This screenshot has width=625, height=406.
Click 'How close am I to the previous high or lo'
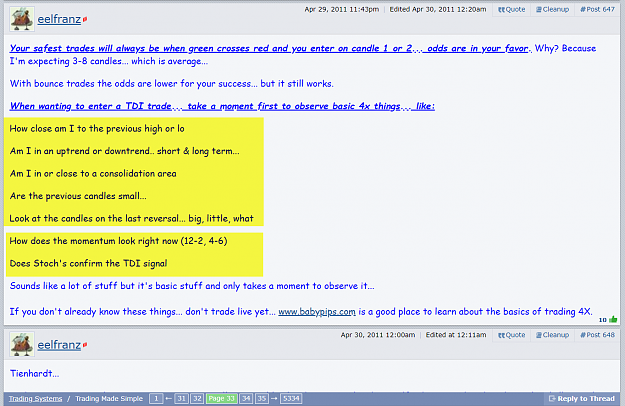tap(97, 129)
